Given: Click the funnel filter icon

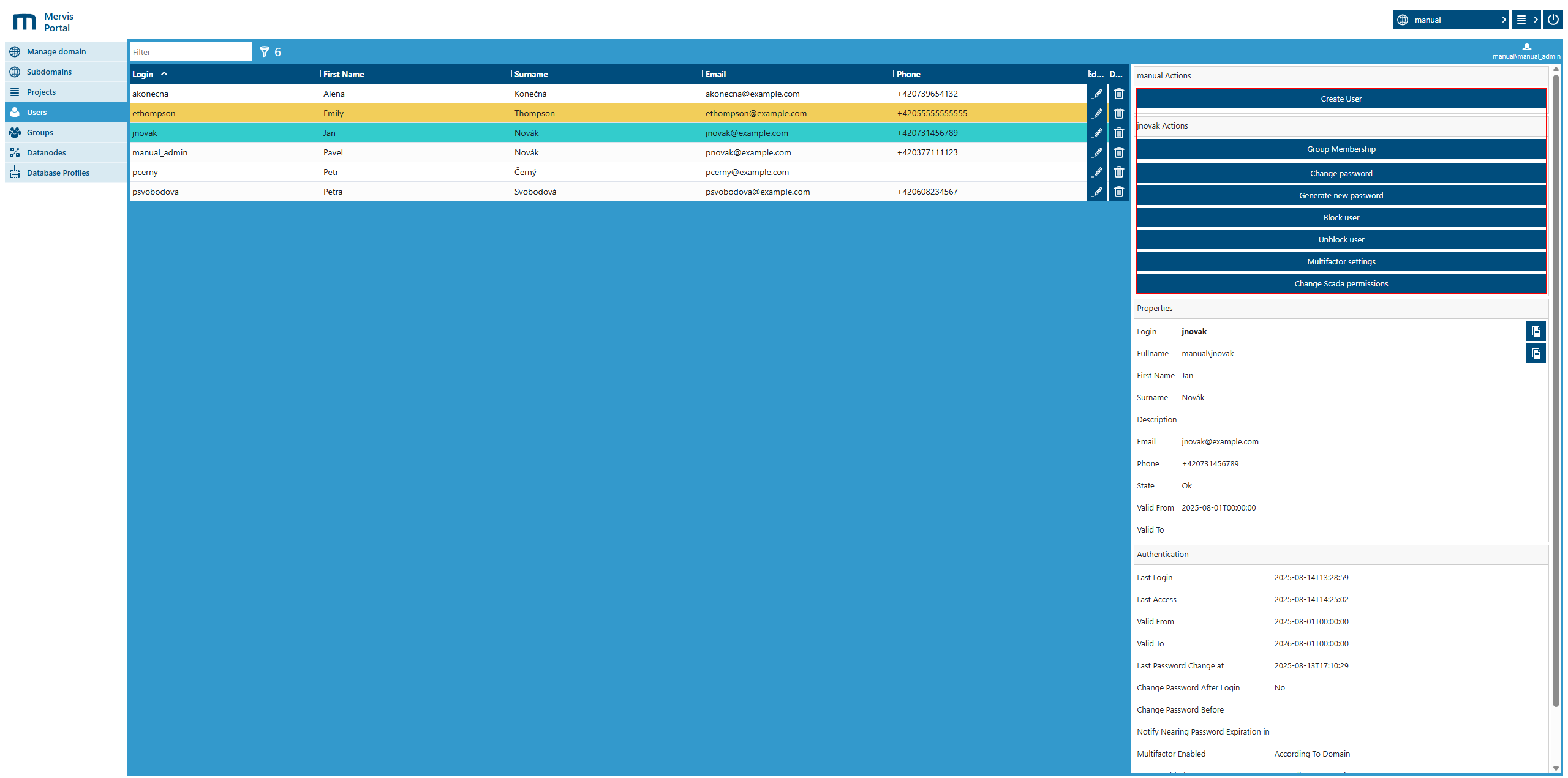Looking at the screenshot, I should (265, 52).
